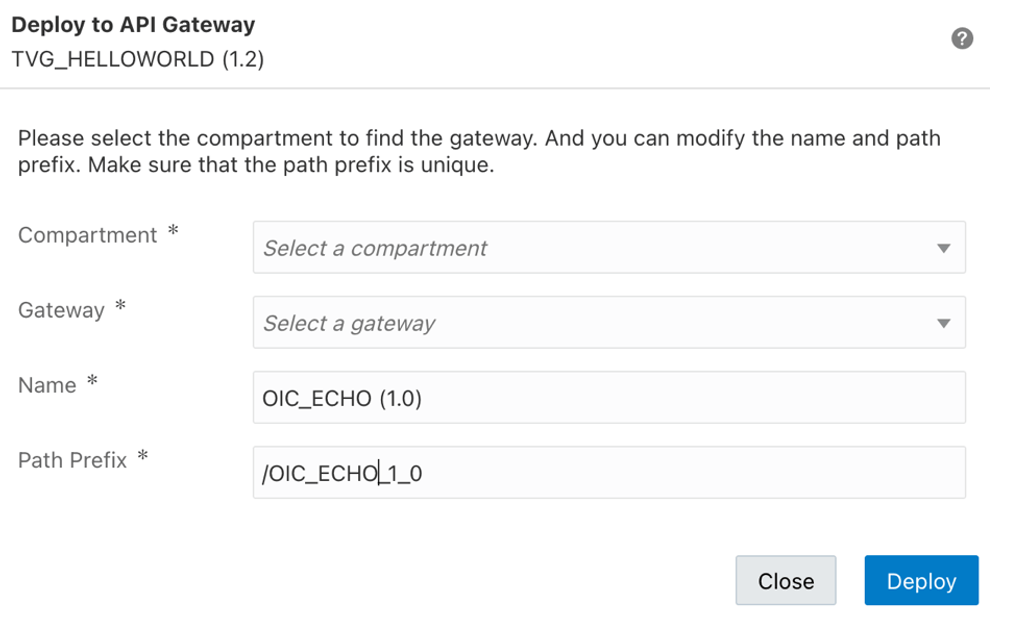
Task: Click the required asterisk beside Name
Action: pyautogui.click(x=92, y=382)
